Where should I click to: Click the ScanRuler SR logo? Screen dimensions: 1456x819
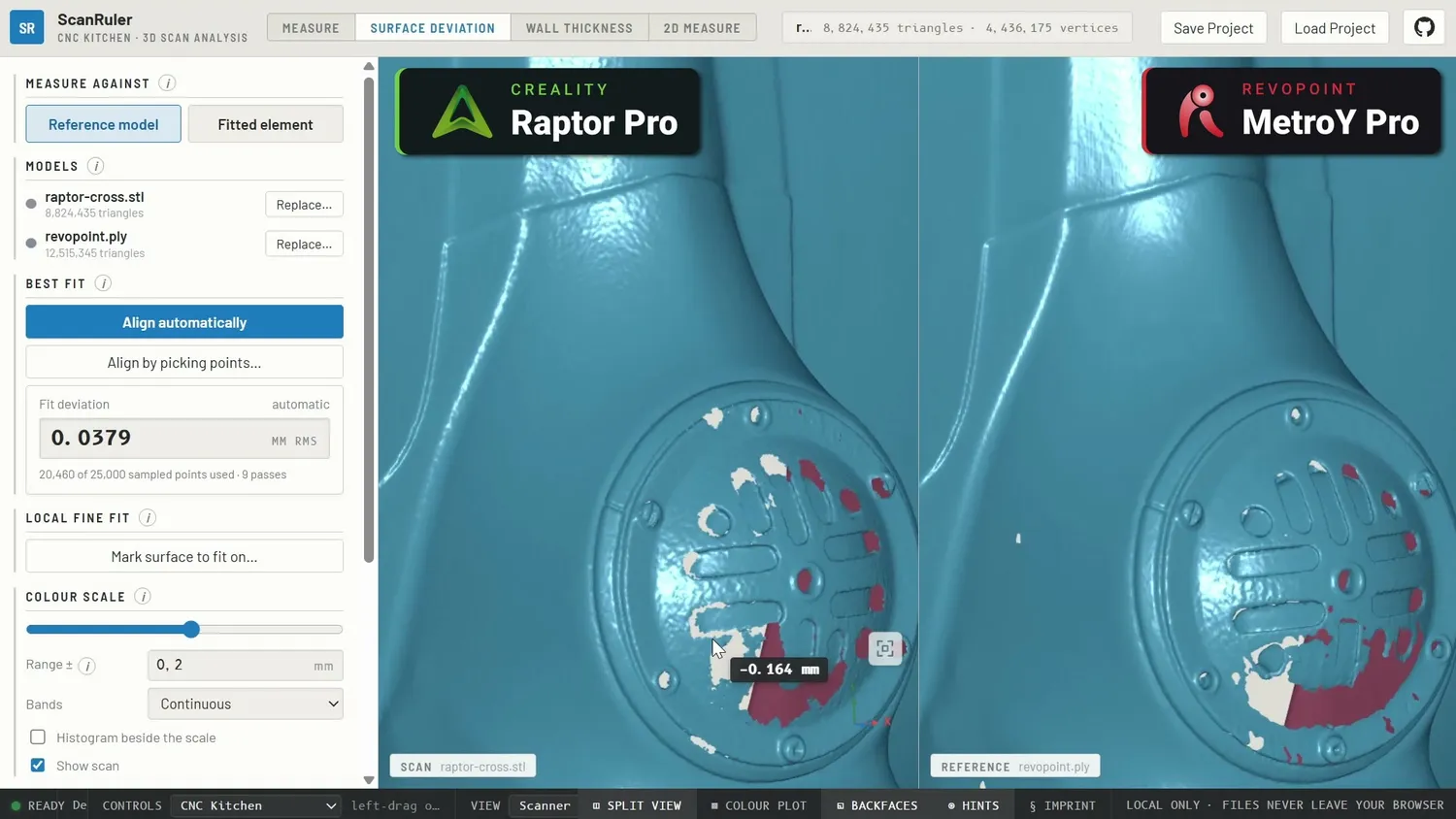(x=27, y=27)
